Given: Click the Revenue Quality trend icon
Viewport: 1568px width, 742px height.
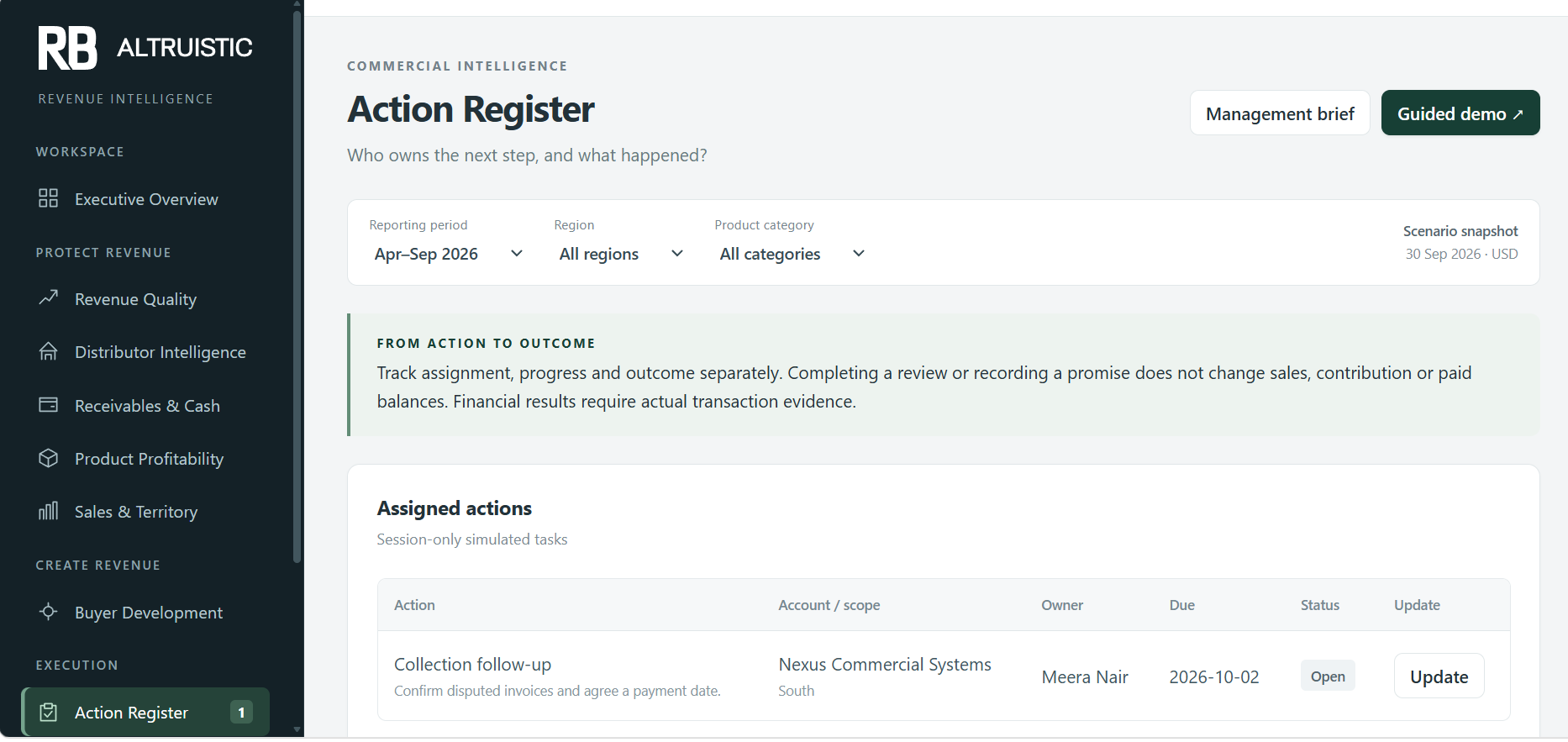Looking at the screenshot, I should [49, 298].
